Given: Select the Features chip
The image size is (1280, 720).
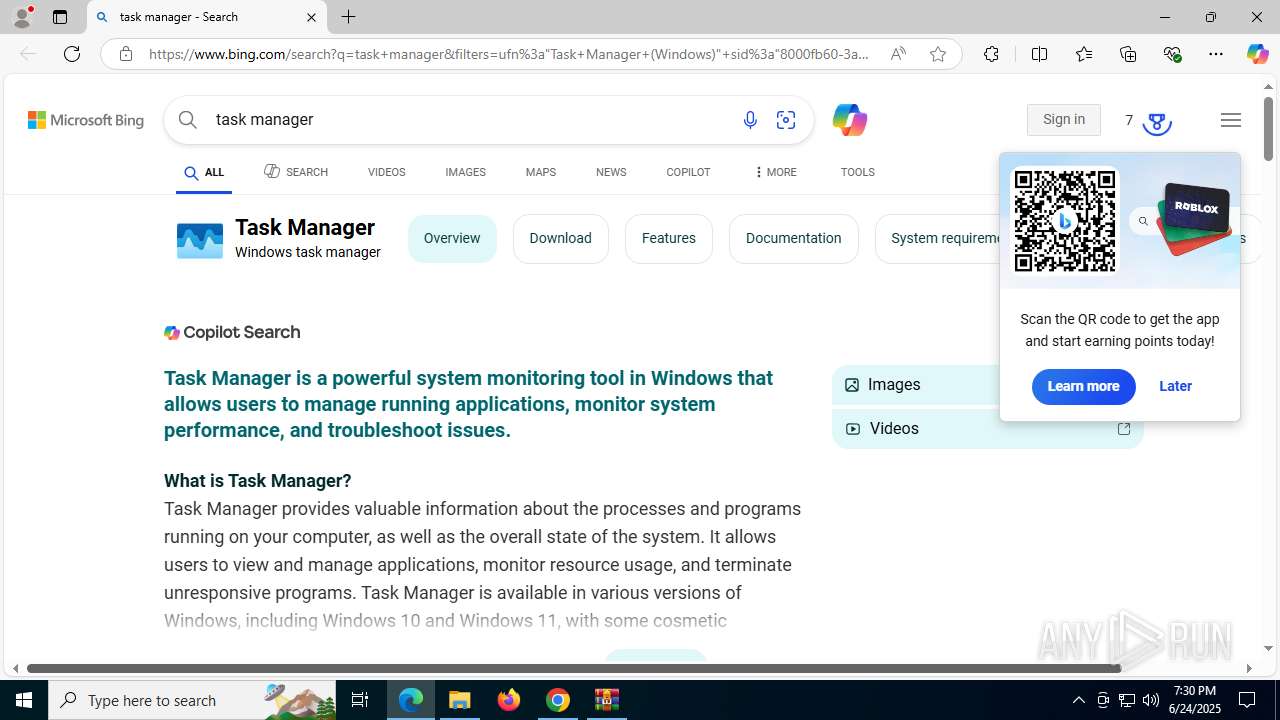Looking at the screenshot, I should (x=668, y=239).
